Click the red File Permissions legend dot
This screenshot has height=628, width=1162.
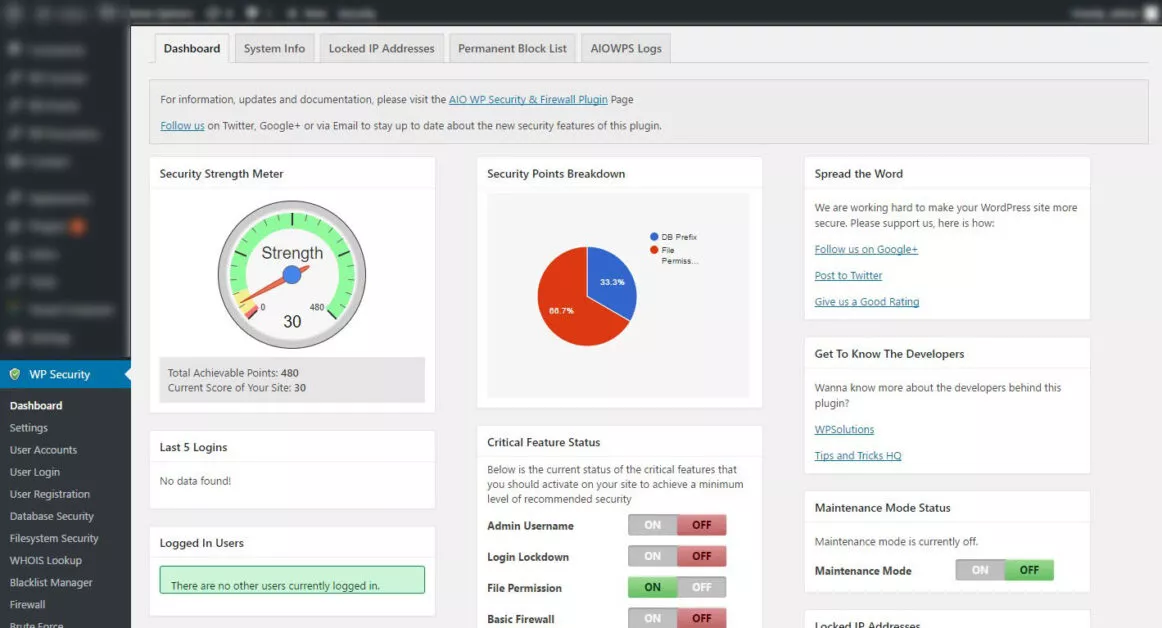click(654, 250)
